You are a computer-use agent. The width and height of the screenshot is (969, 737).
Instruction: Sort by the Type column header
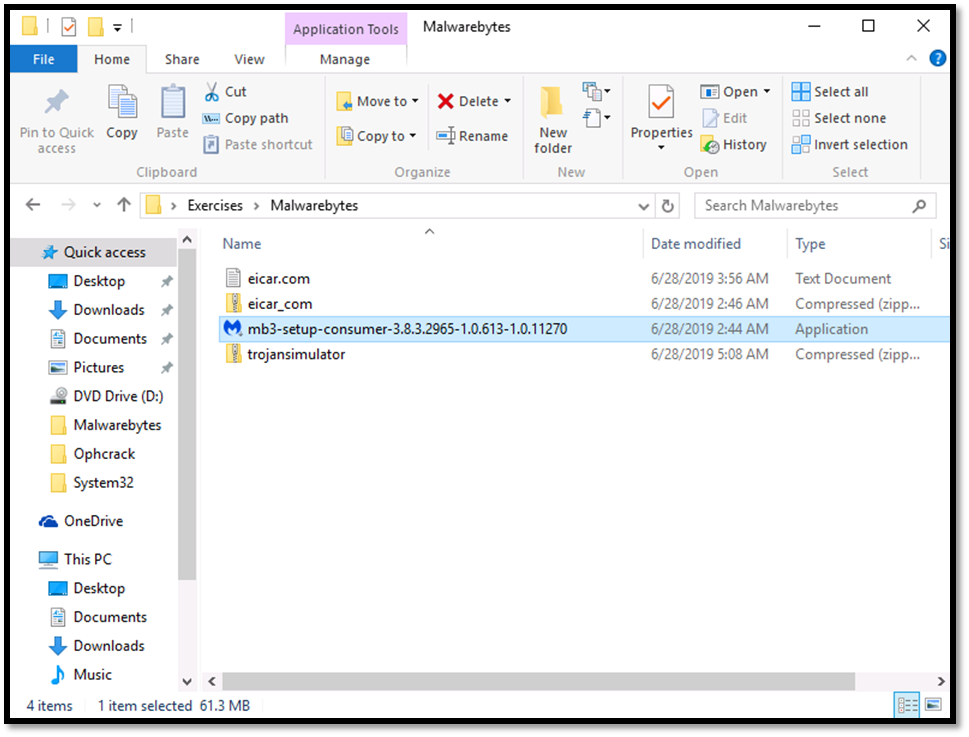click(x=810, y=244)
